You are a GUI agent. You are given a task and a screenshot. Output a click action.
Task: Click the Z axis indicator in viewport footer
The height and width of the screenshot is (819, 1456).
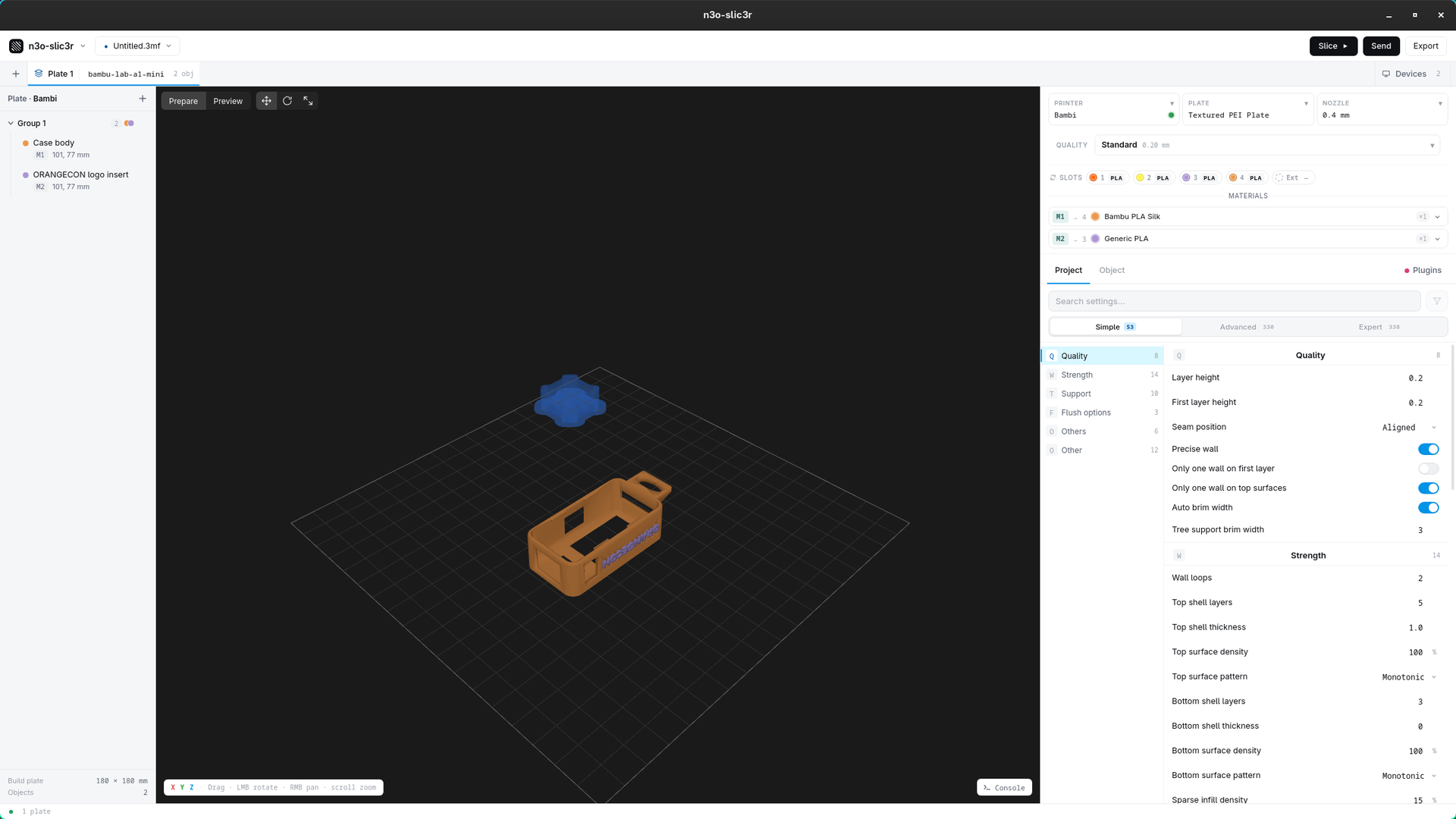click(192, 788)
